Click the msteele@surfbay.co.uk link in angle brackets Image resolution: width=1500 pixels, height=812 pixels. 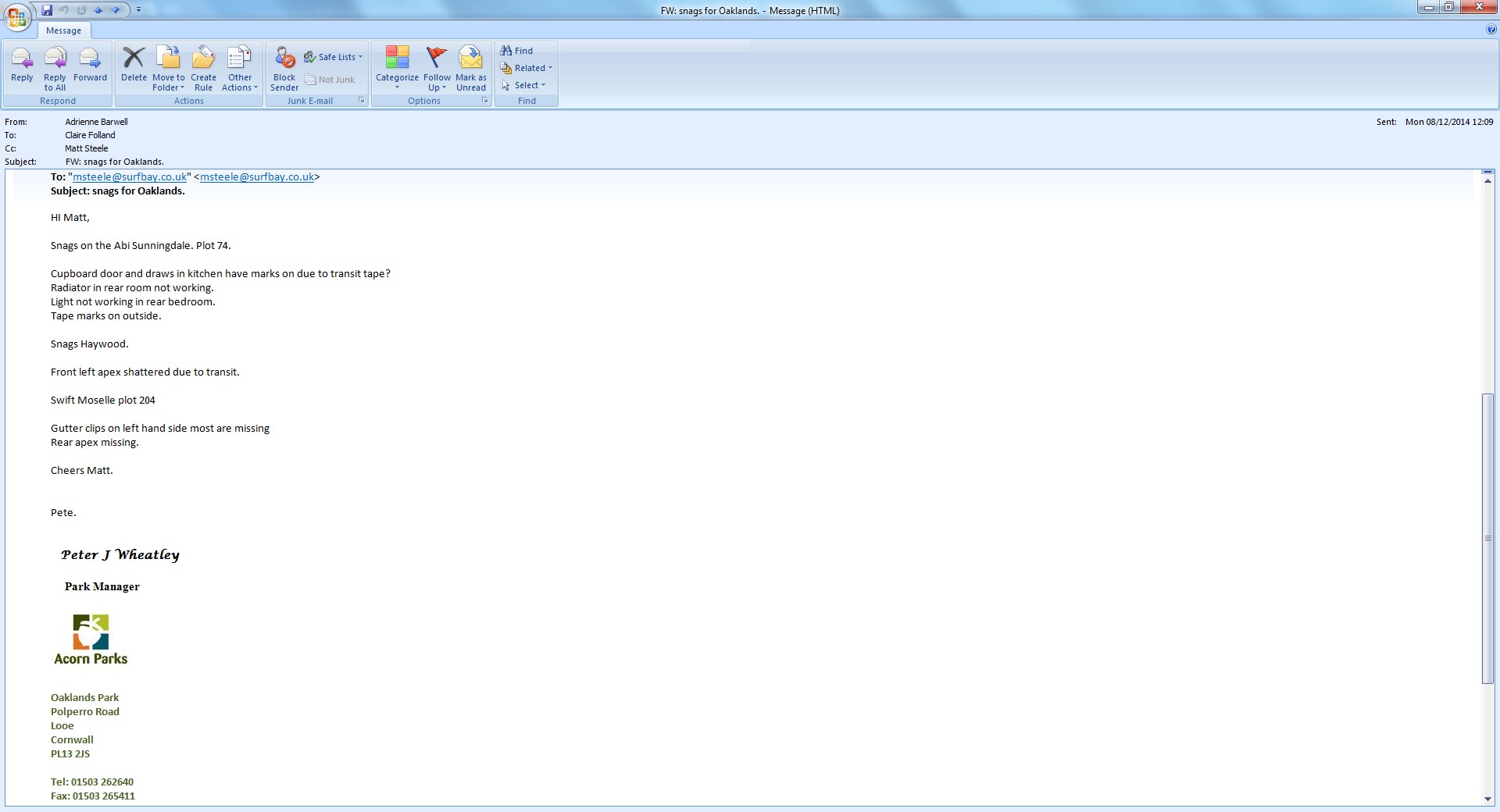(x=257, y=177)
